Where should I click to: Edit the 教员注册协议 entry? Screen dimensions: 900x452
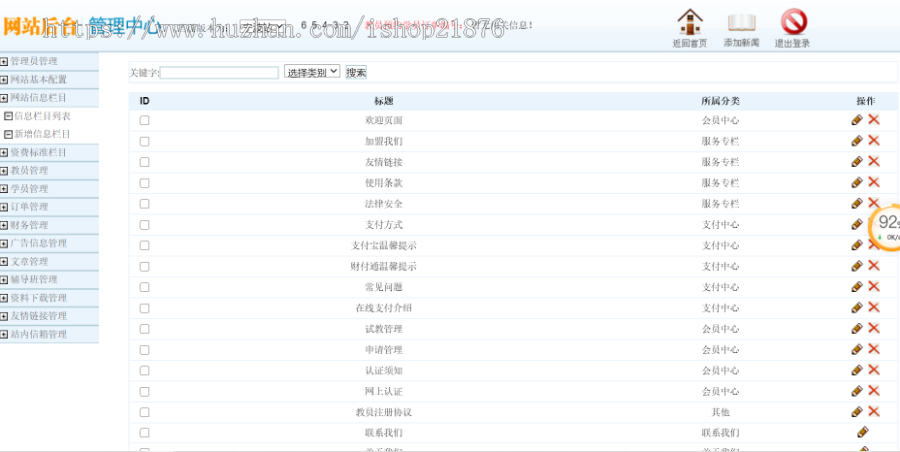tap(857, 411)
